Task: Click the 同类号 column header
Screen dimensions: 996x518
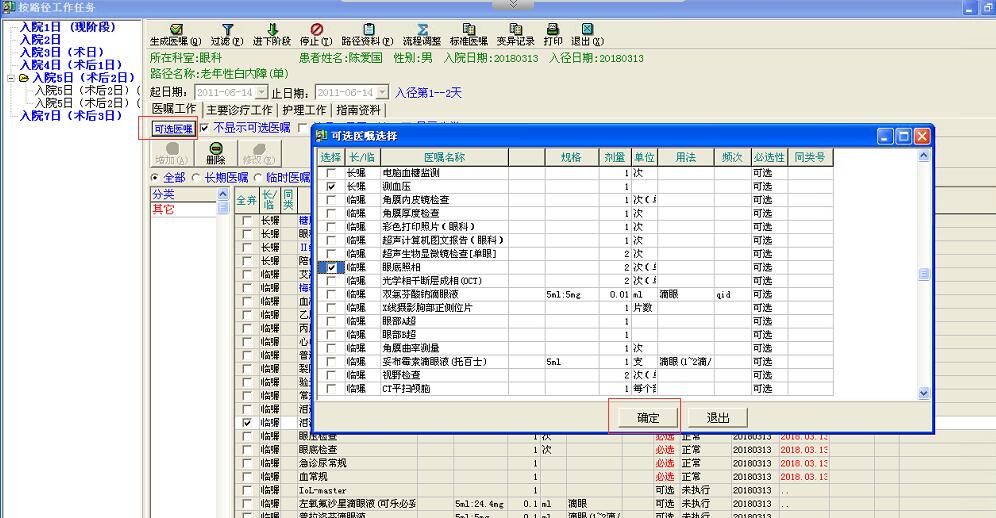Action: coord(810,157)
